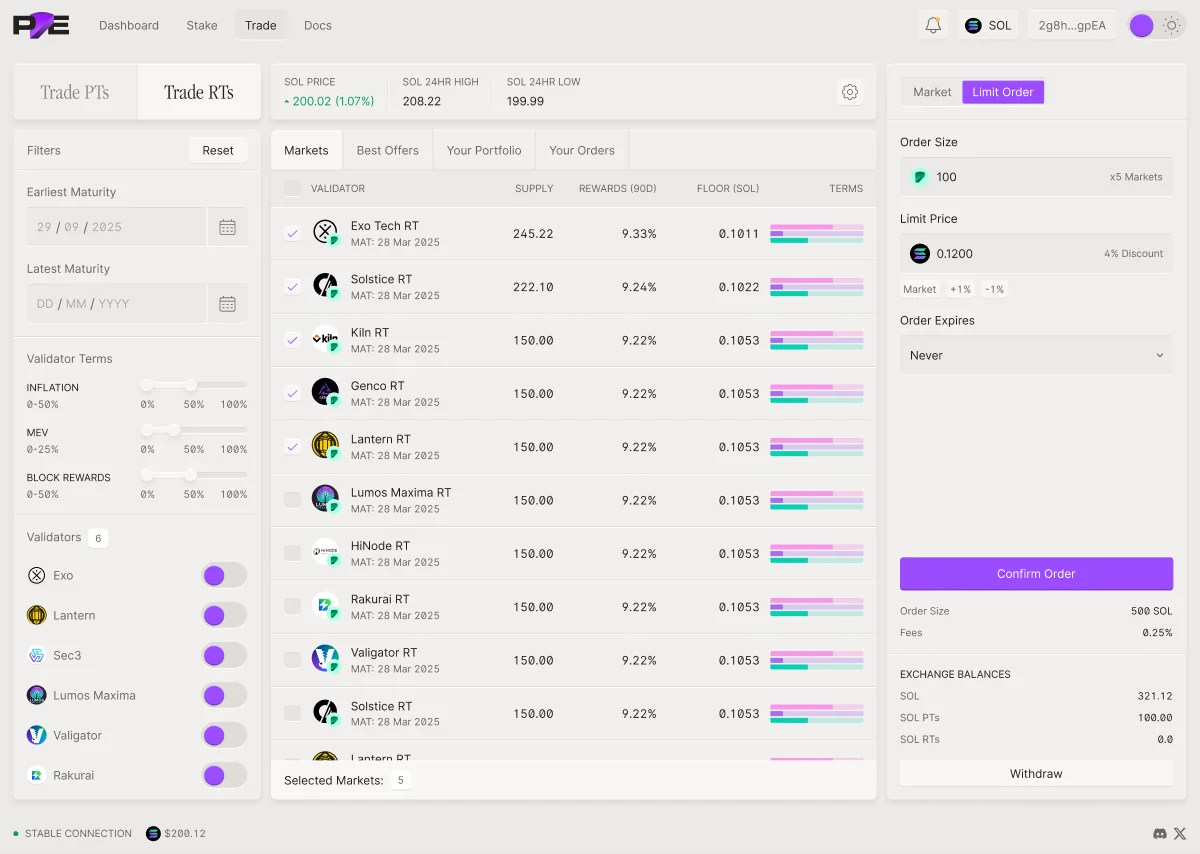This screenshot has height=854, width=1200.
Task: Click the Lantern RT row validator logo
Action: coord(325,446)
